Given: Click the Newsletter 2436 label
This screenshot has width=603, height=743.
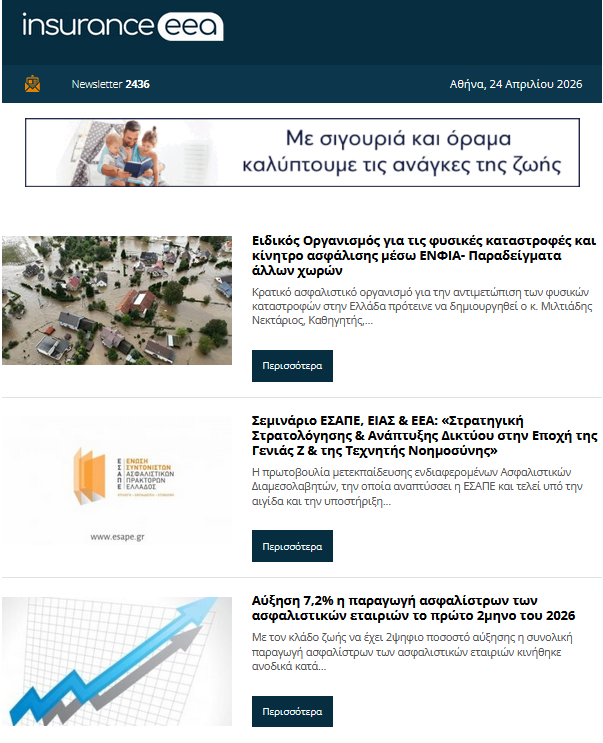Looking at the screenshot, I should click(x=110, y=84).
